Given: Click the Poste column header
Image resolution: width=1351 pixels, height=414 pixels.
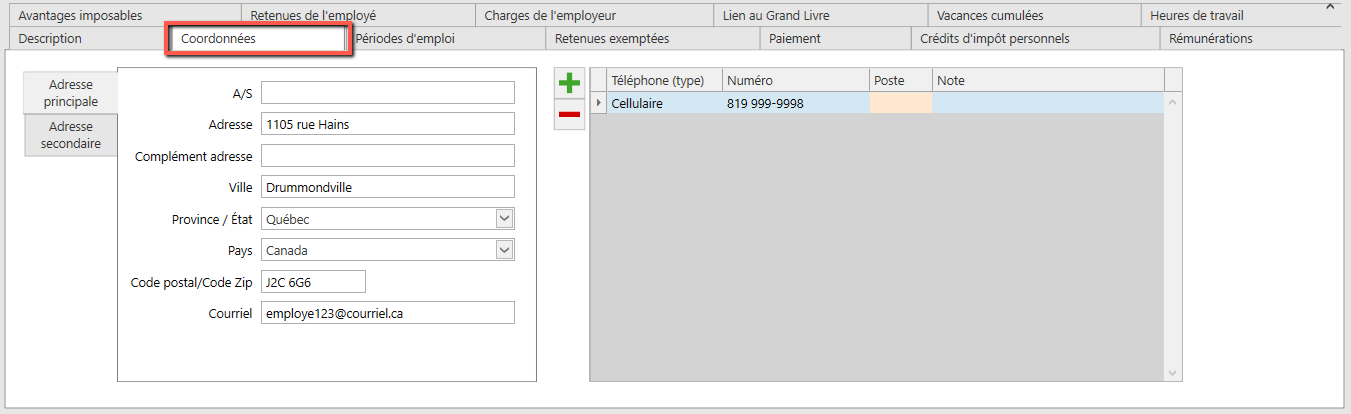Looking at the screenshot, I should pos(901,80).
